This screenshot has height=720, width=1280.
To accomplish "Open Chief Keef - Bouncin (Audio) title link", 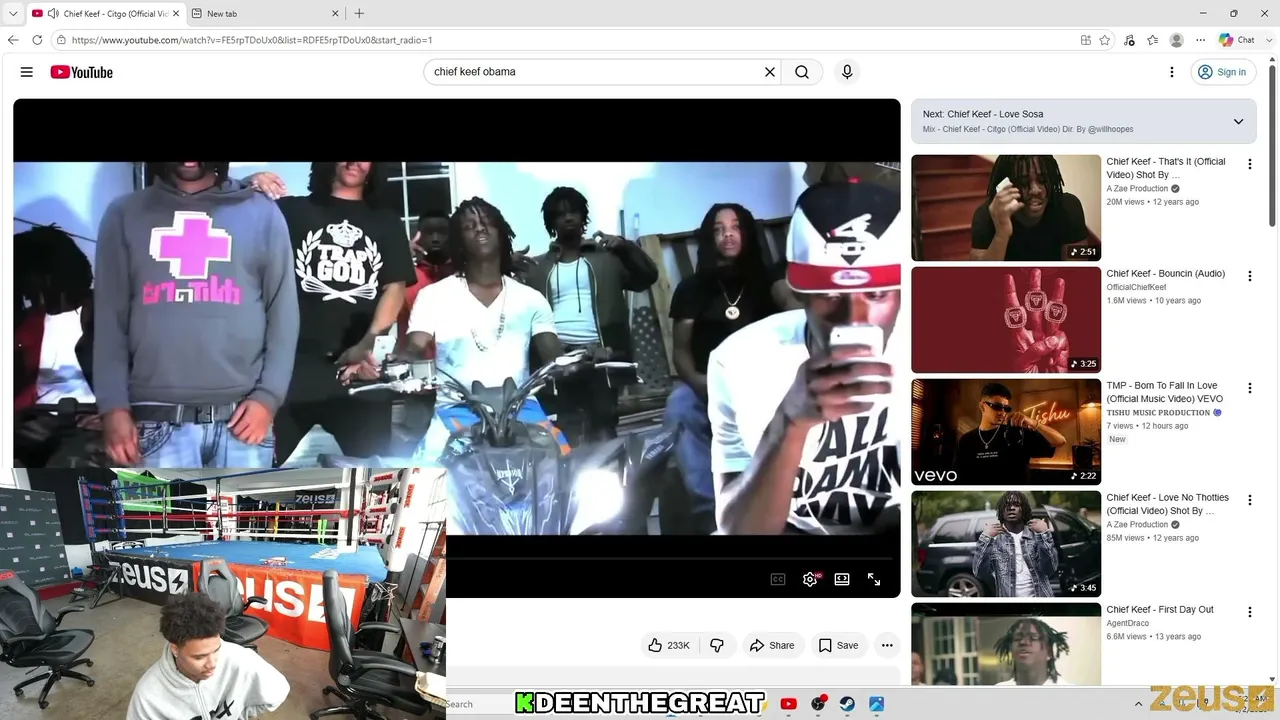I will click(1165, 274).
